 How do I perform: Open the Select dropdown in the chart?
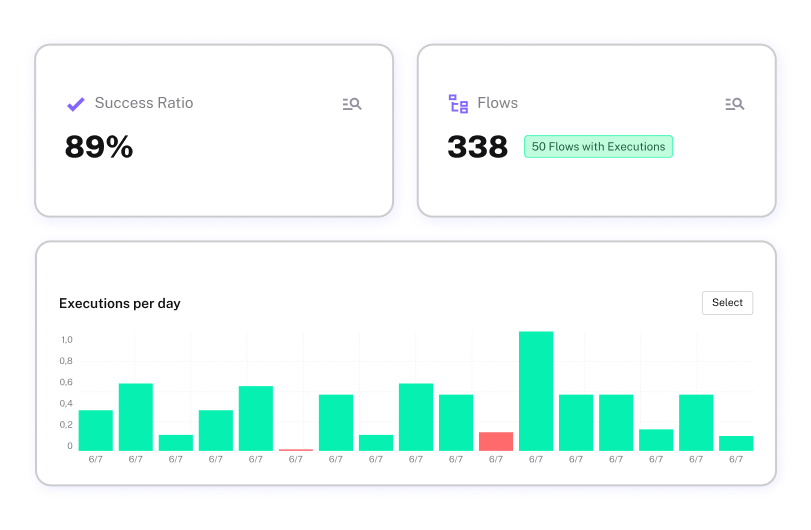(x=727, y=303)
